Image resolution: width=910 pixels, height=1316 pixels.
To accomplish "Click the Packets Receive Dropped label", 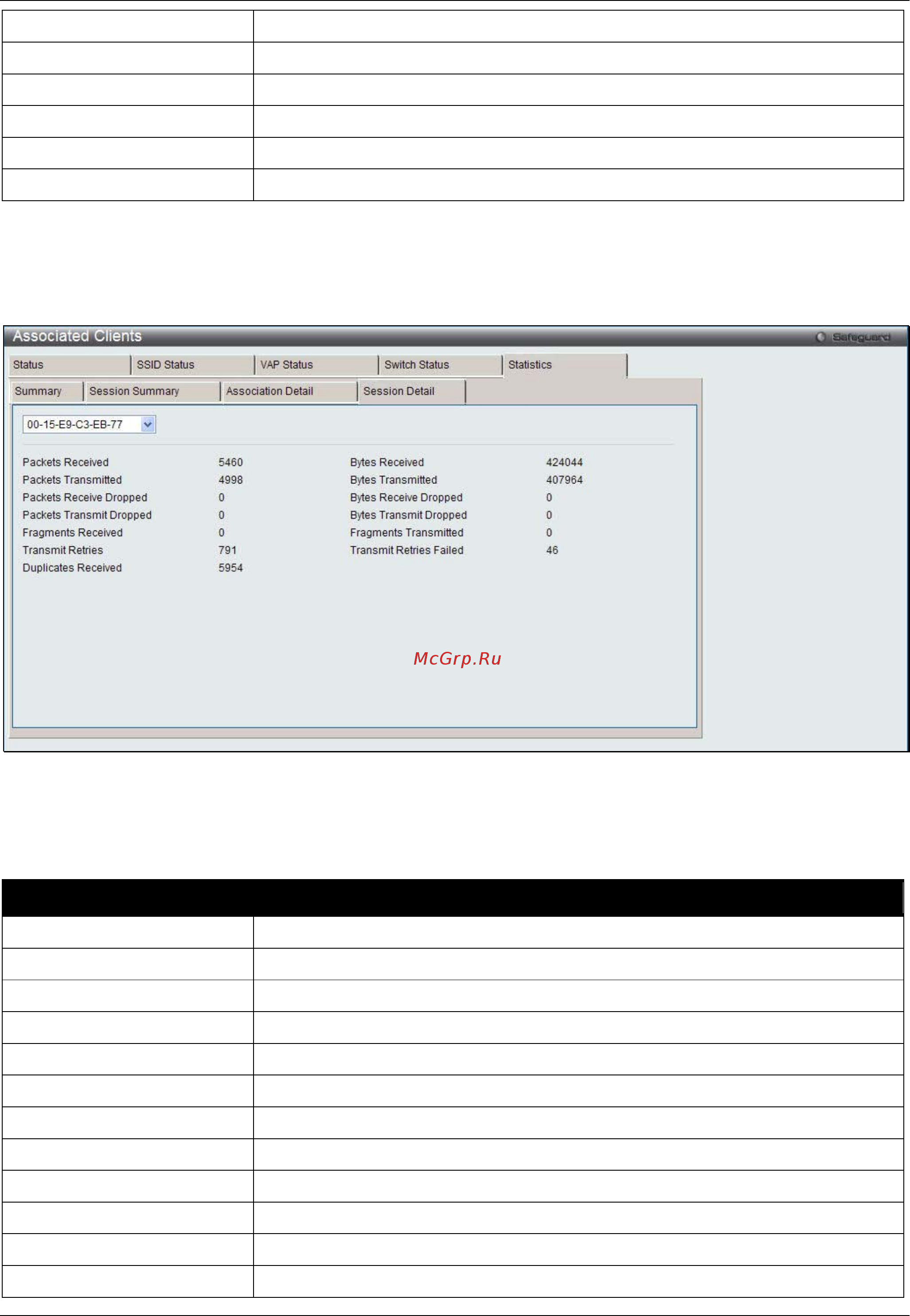I will pyautogui.click(x=85, y=498).
